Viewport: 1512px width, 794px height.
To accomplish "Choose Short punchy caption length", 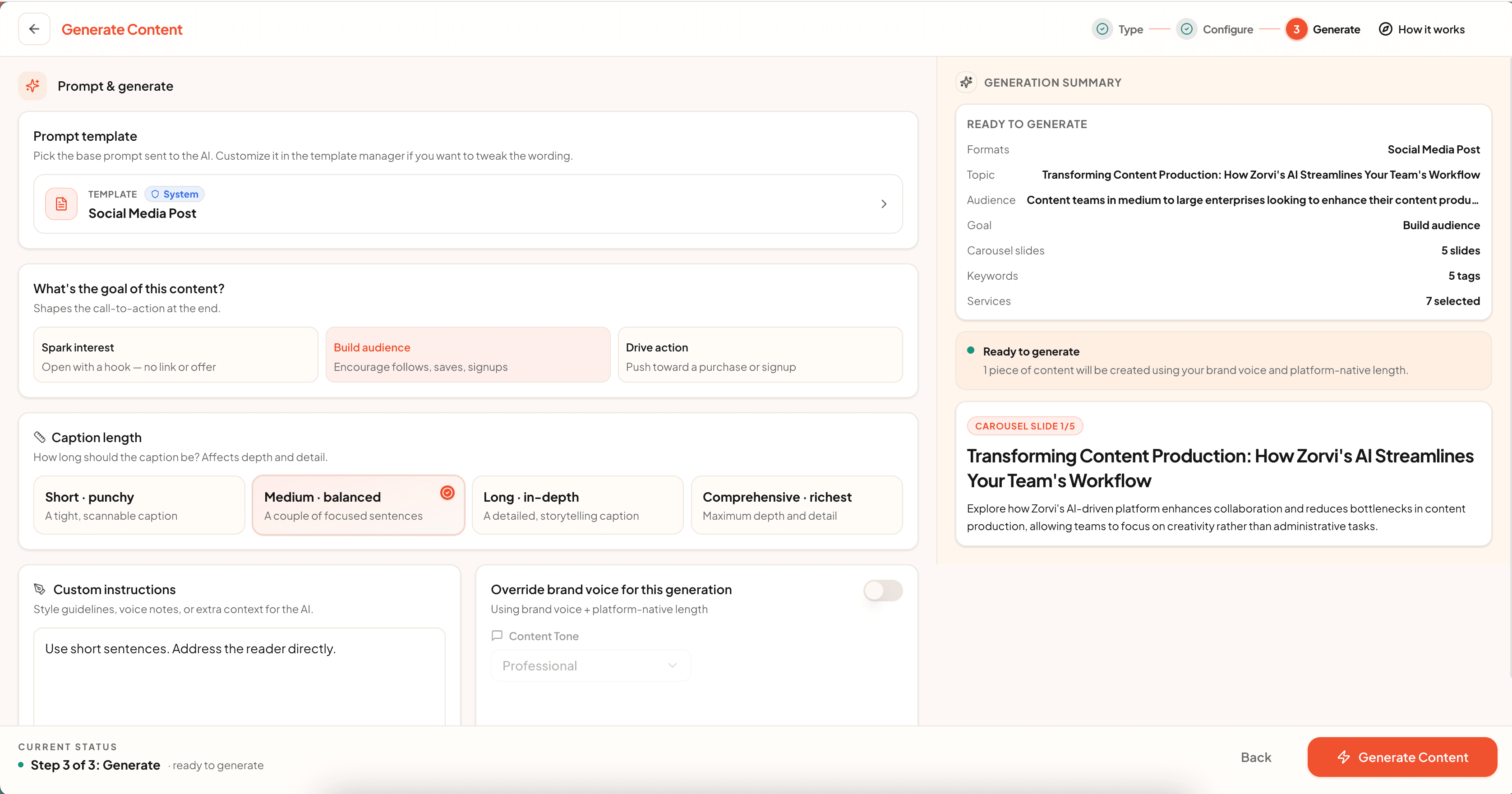I will [139, 505].
